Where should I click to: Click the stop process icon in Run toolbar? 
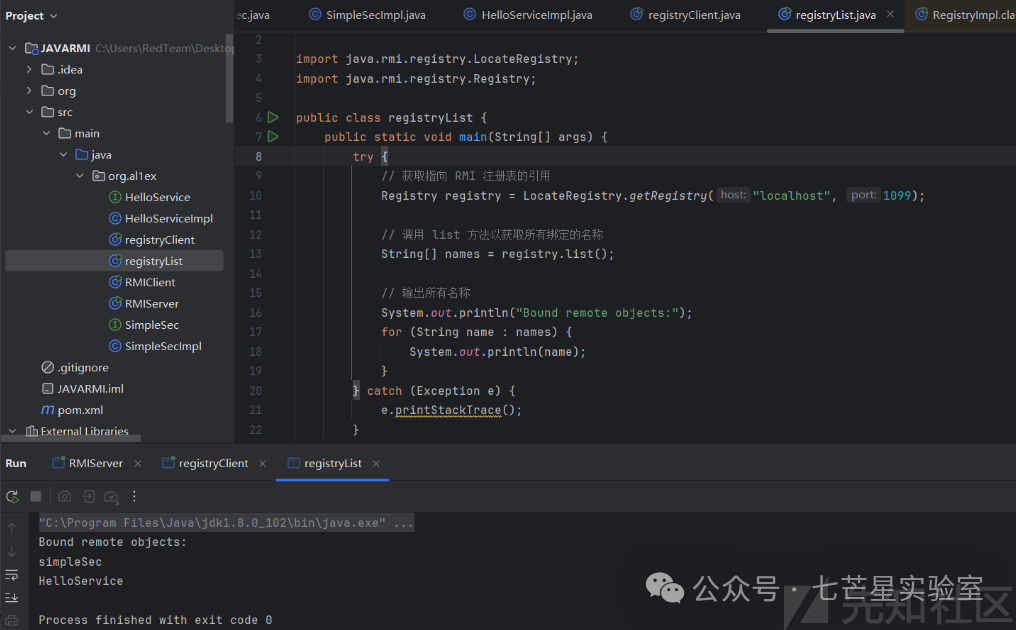(x=36, y=496)
